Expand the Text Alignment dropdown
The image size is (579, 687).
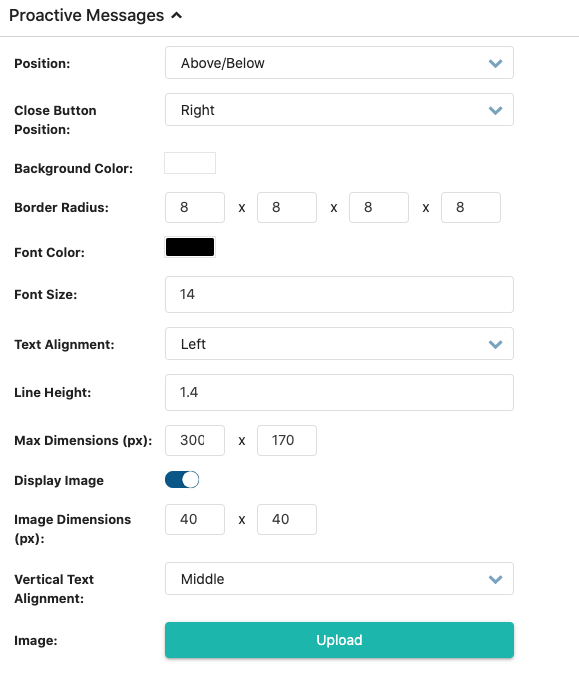(339, 344)
